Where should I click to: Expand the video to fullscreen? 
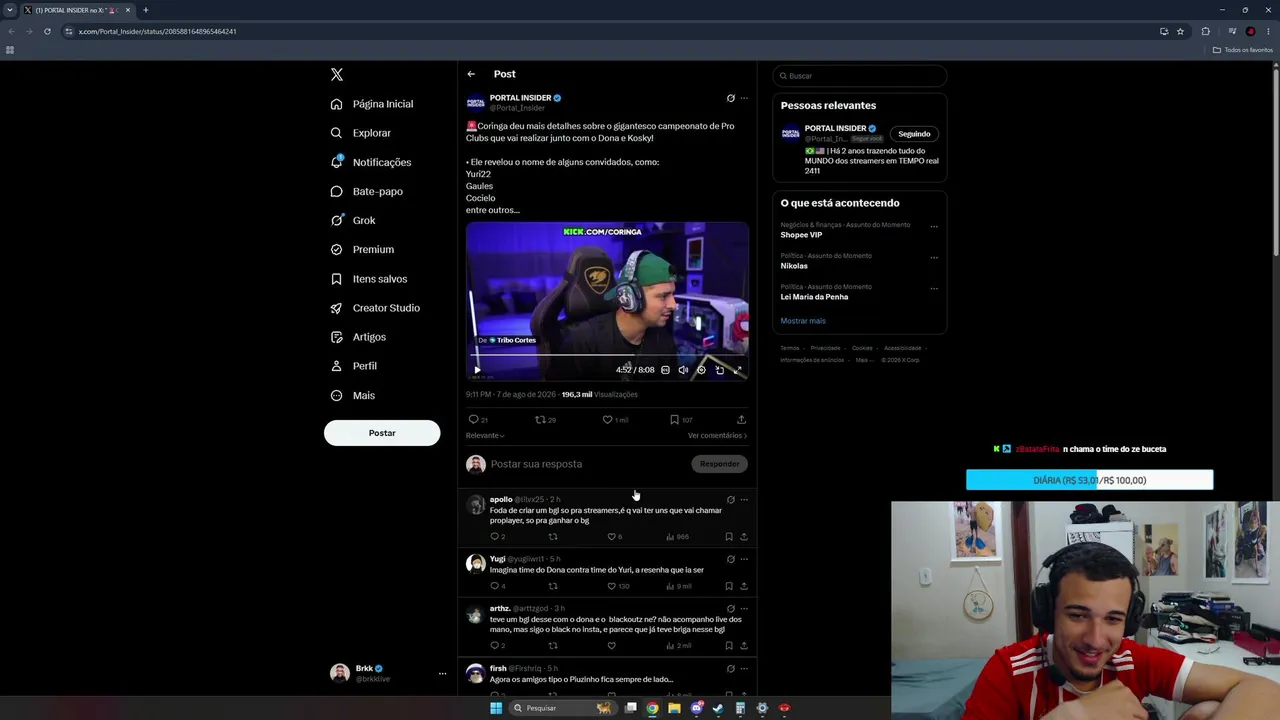click(738, 370)
